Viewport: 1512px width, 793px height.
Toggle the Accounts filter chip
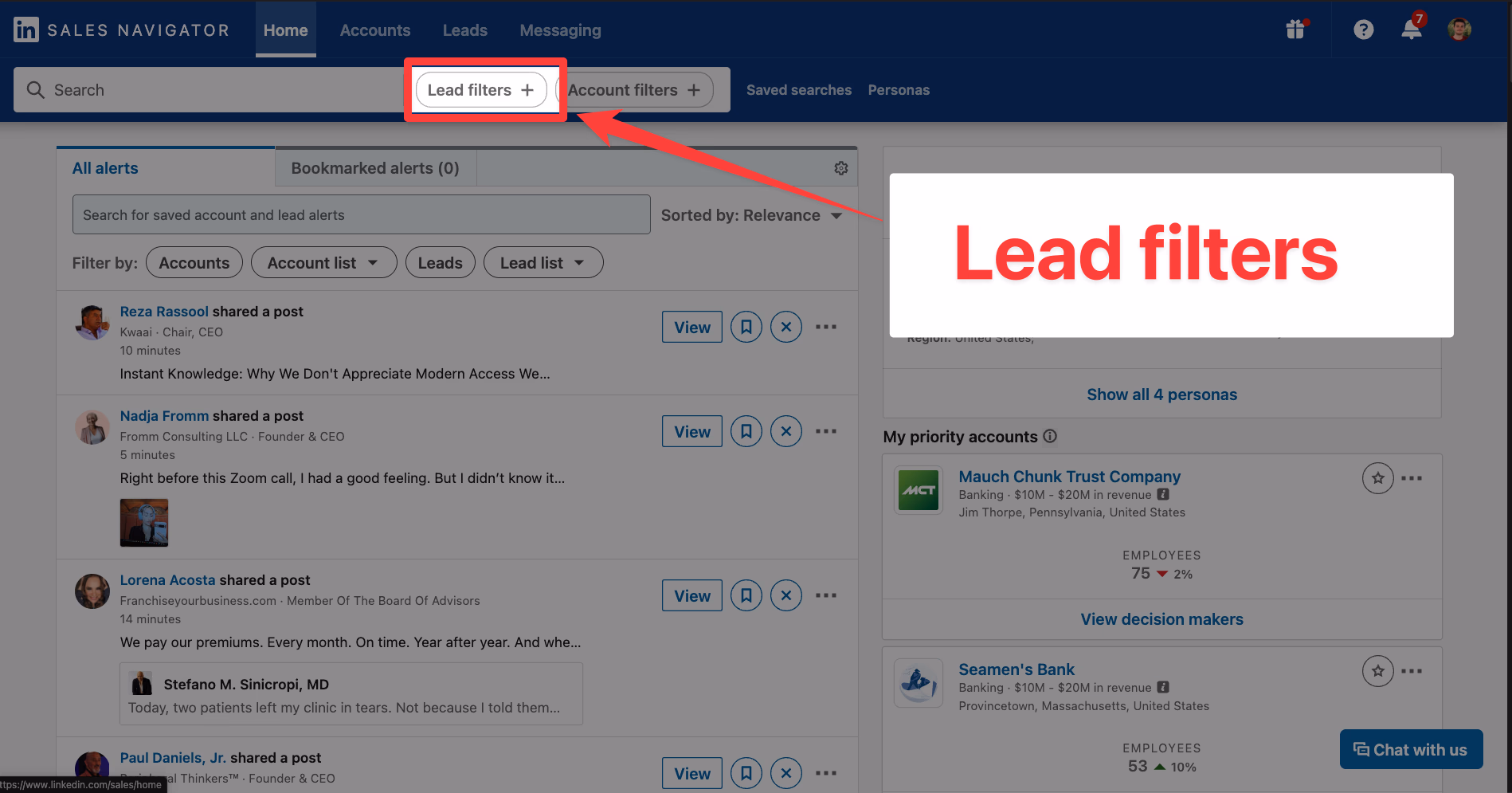coord(194,262)
